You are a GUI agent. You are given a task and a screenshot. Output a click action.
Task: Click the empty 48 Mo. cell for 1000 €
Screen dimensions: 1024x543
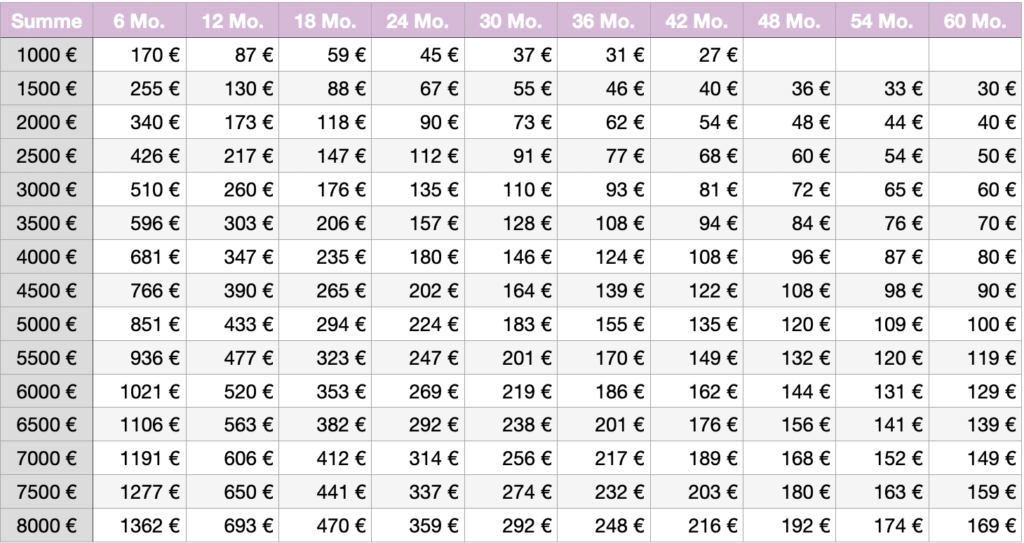(x=790, y=55)
